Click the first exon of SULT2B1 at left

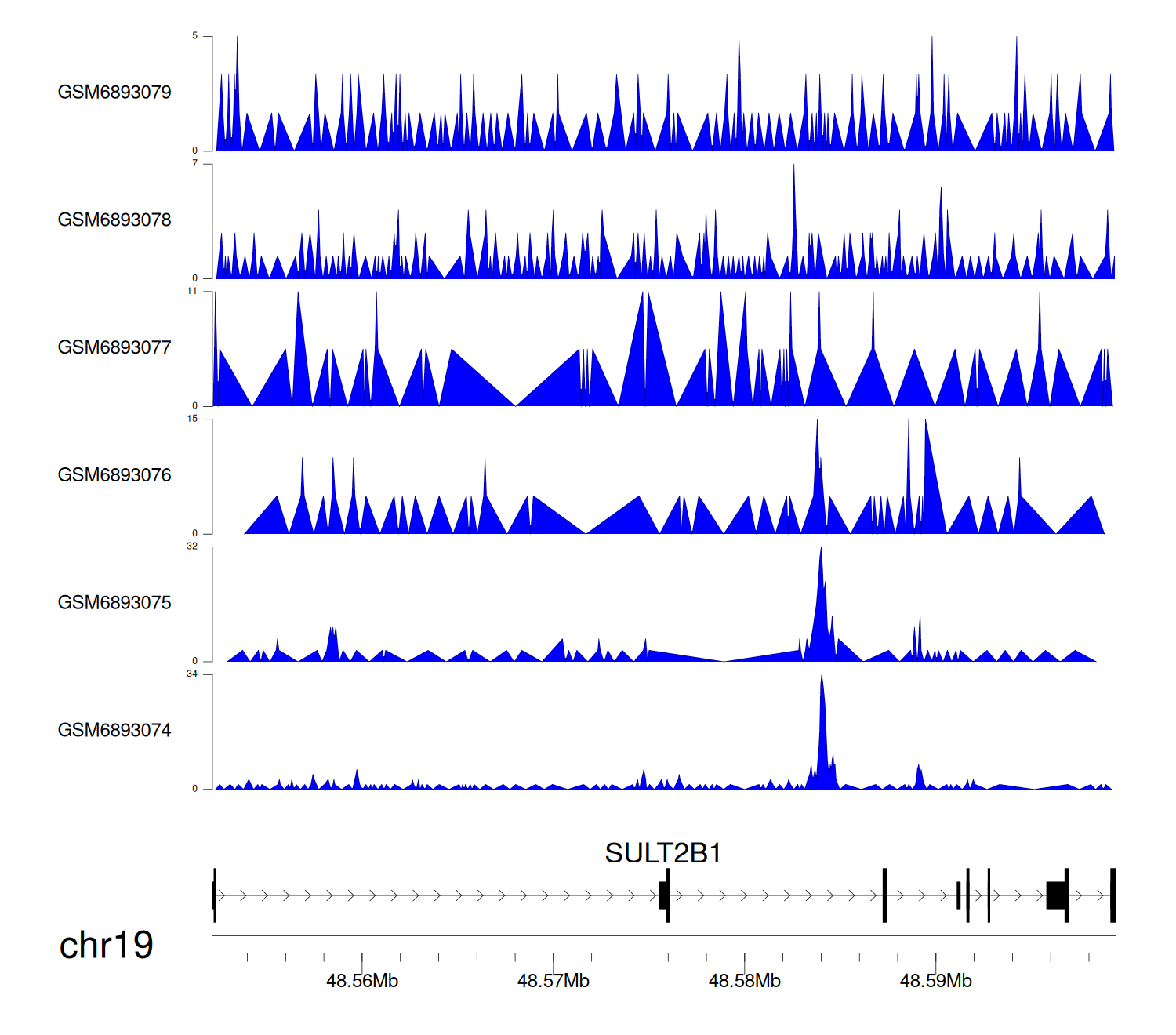tap(214, 895)
